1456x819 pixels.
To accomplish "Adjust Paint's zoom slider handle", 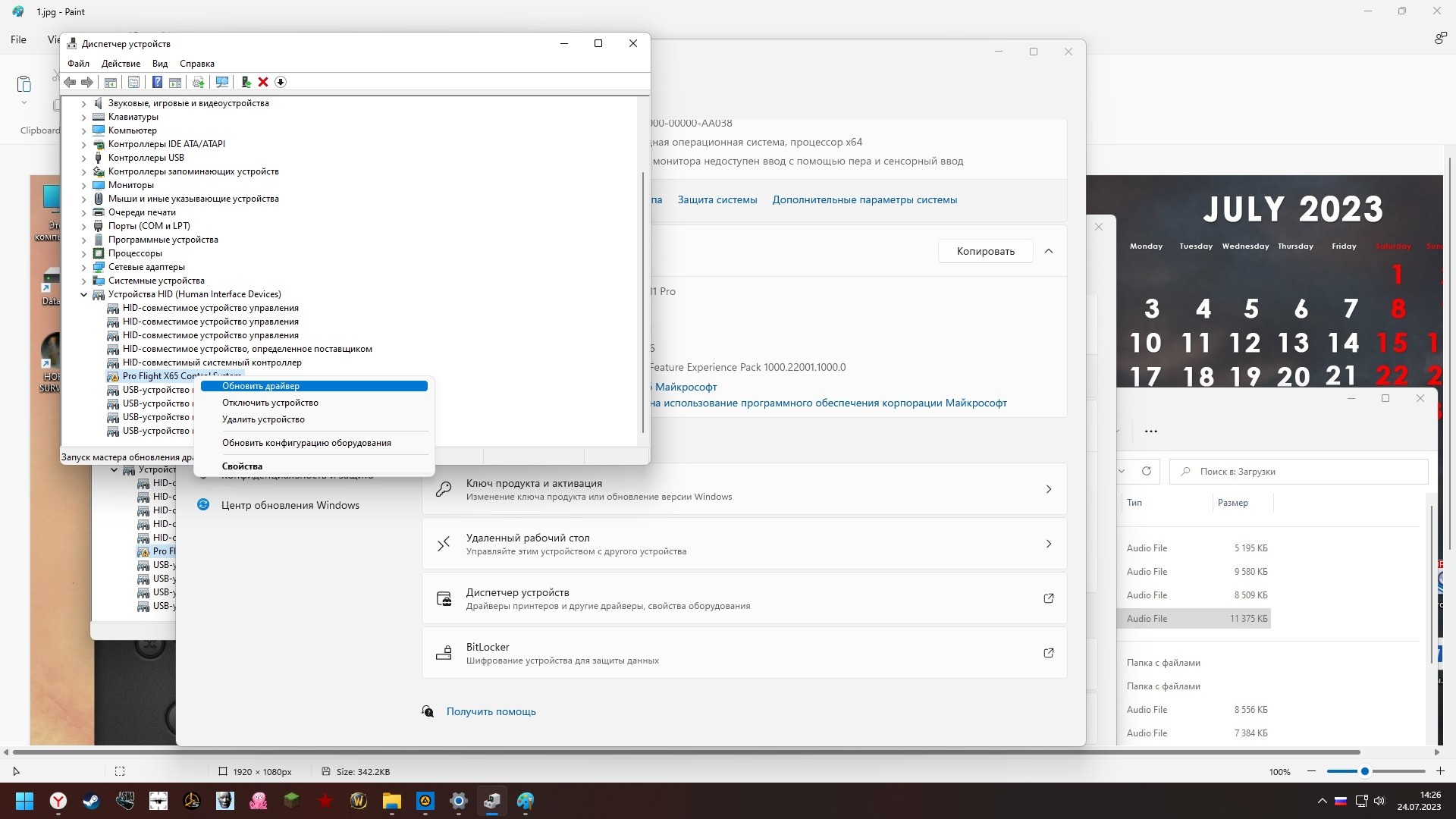I will coord(1364,771).
